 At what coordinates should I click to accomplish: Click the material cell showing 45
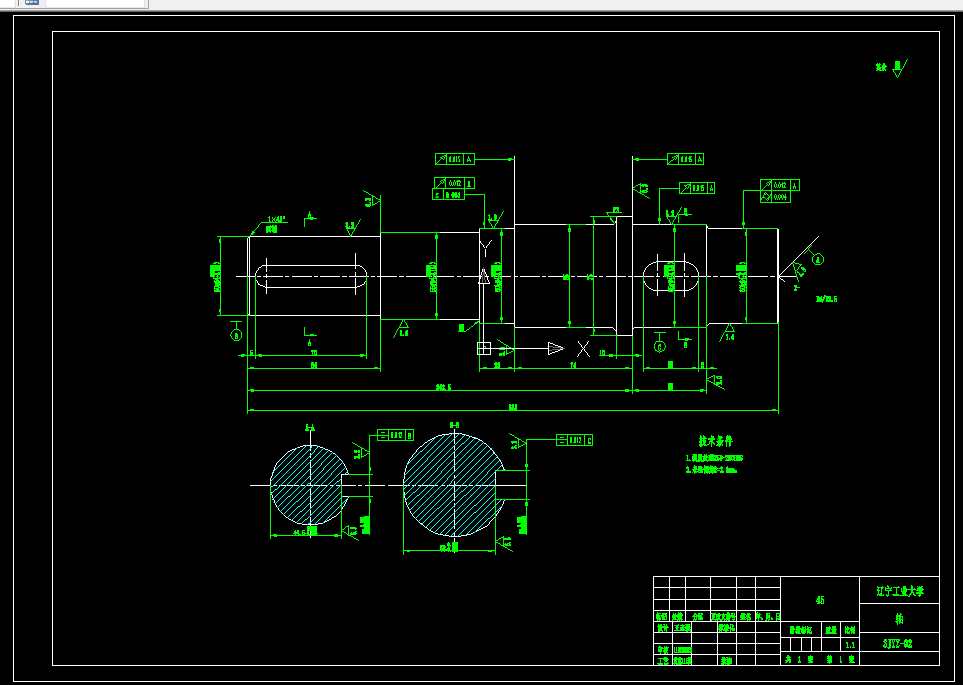click(820, 600)
